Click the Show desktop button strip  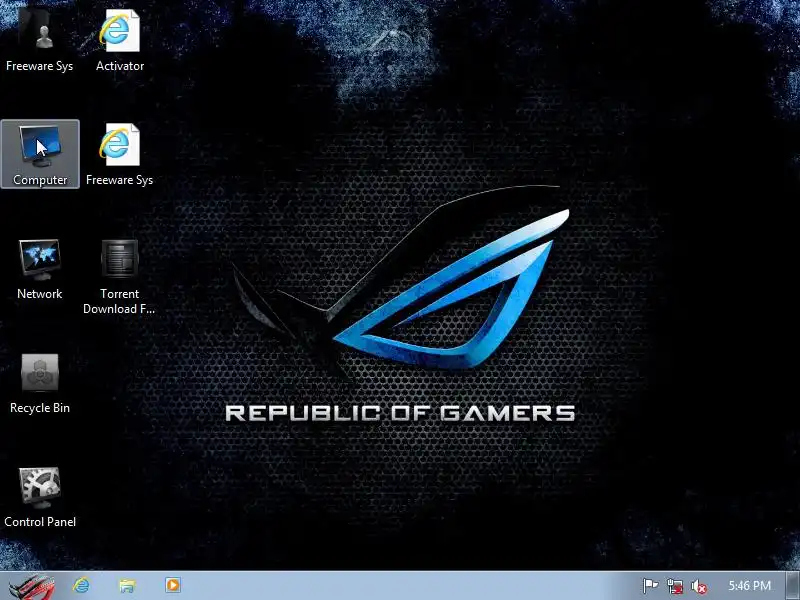click(792, 586)
